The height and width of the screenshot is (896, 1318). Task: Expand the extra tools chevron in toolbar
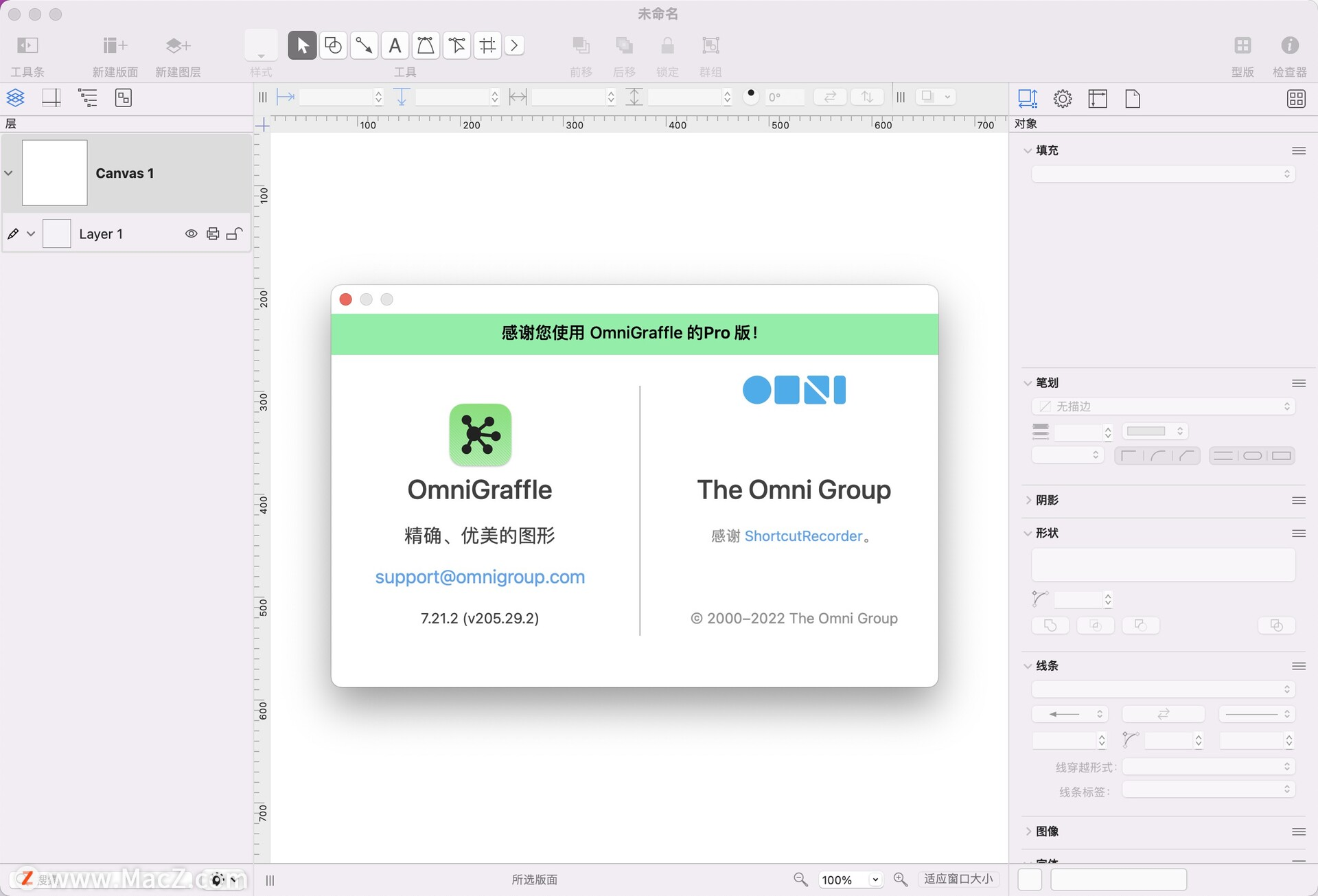click(514, 45)
